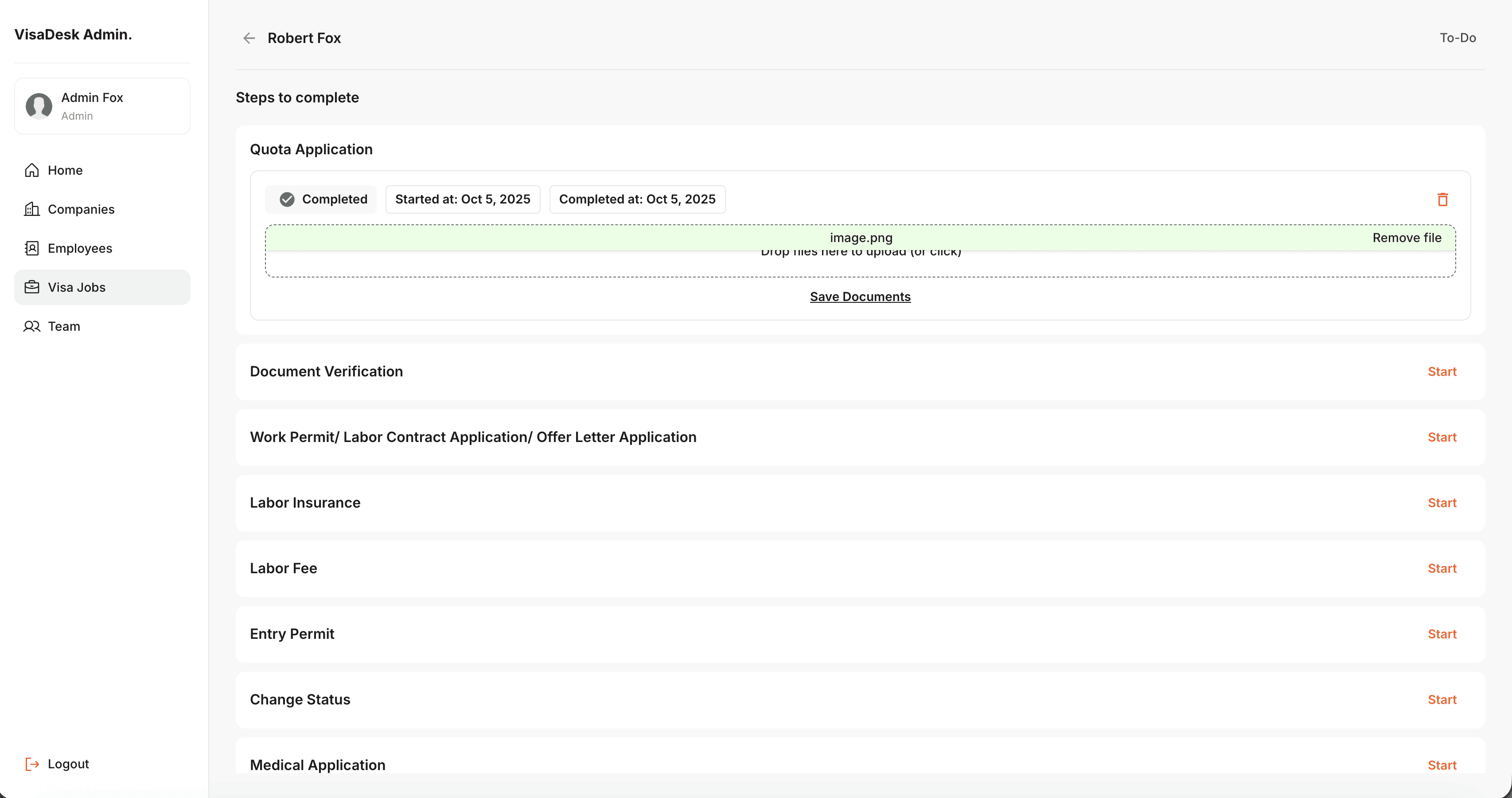The width and height of the screenshot is (1512, 798).
Task: Start the Document Verification step
Action: 1442,372
